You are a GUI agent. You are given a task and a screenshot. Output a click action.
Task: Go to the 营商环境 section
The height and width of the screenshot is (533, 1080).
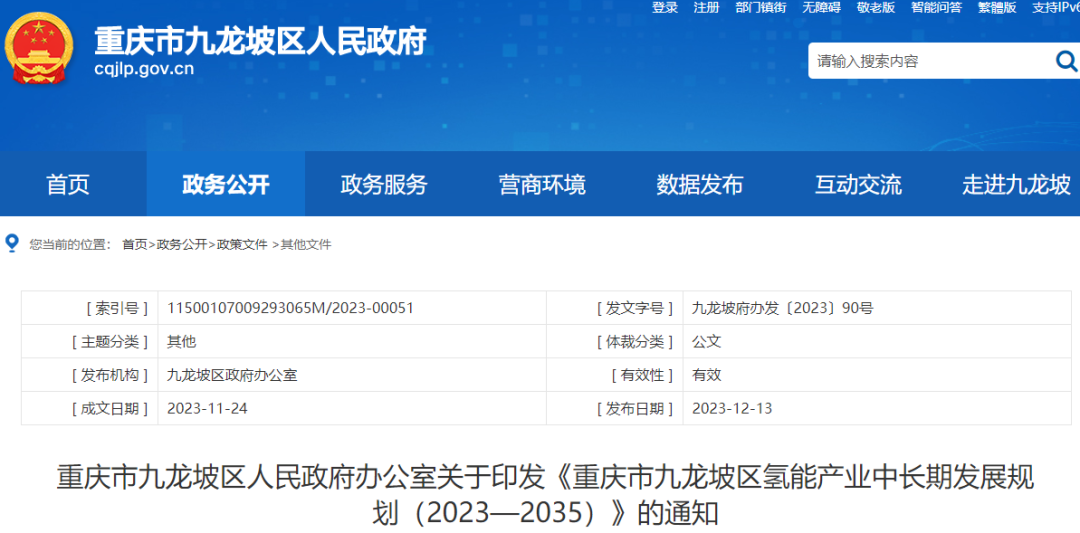click(542, 185)
